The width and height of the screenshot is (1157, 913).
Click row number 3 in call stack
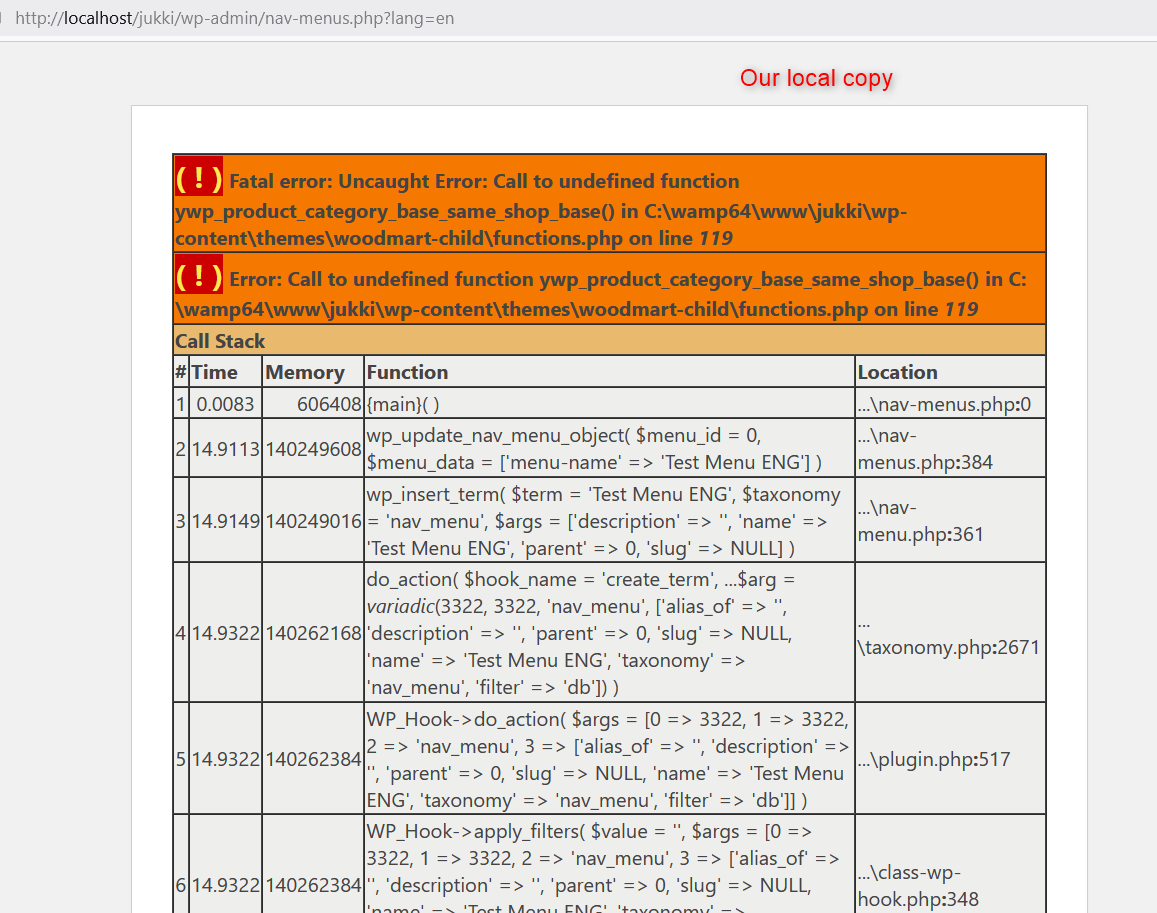181,521
